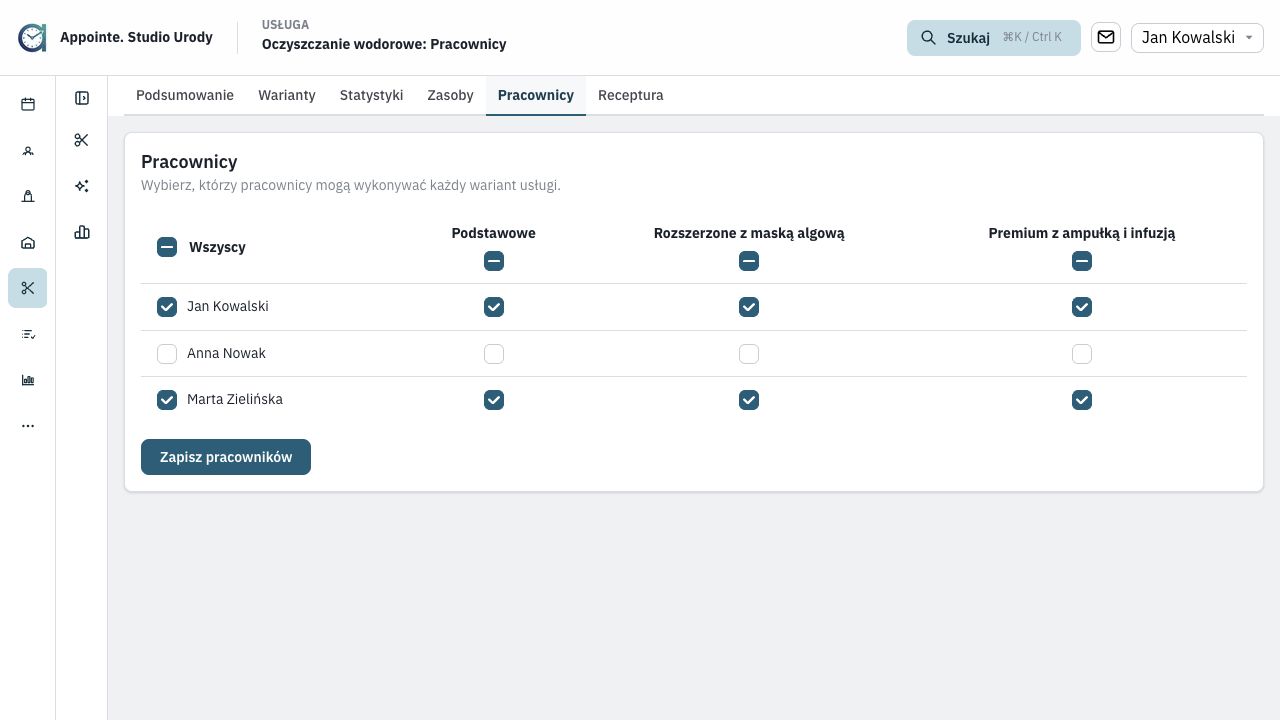Click the Appointe clock logo
The height and width of the screenshot is (720, 1280).
pyautogui.click(x=32, y=38)
